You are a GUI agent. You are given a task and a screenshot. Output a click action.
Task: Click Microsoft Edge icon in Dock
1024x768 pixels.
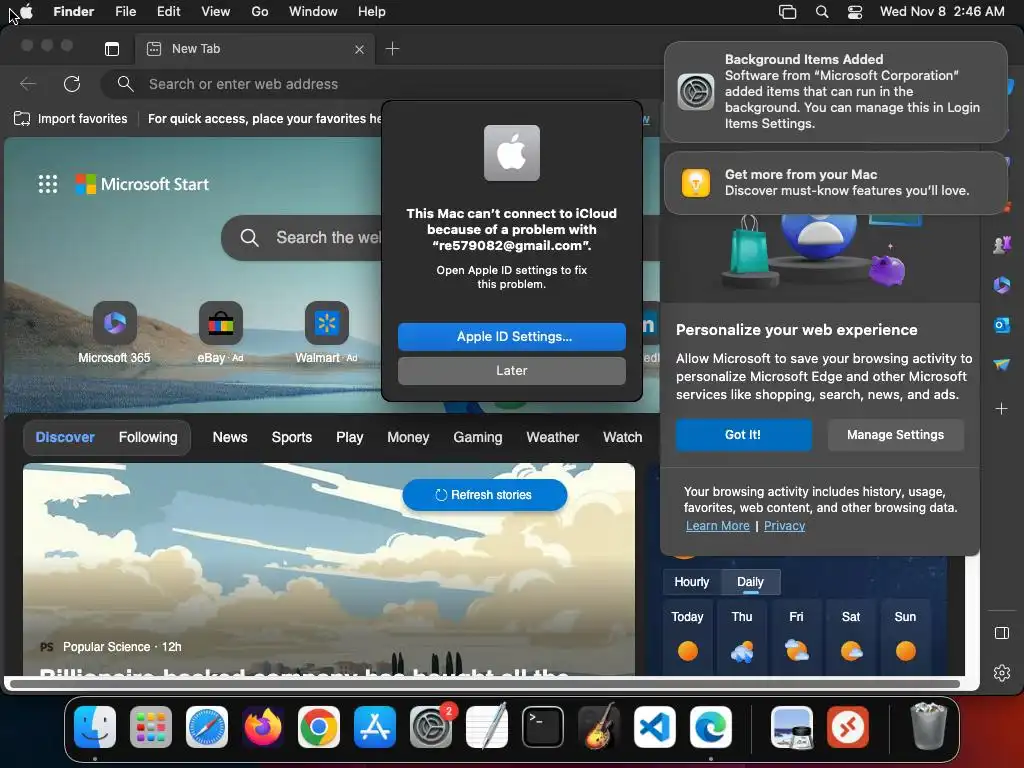point(711,727)
